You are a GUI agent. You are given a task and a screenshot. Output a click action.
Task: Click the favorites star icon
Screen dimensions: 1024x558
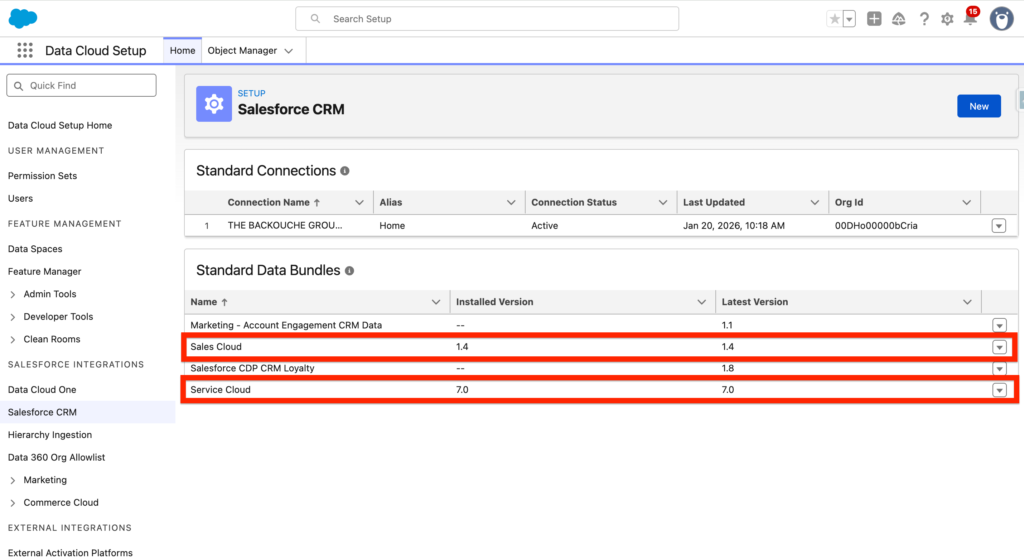(835, 19)
